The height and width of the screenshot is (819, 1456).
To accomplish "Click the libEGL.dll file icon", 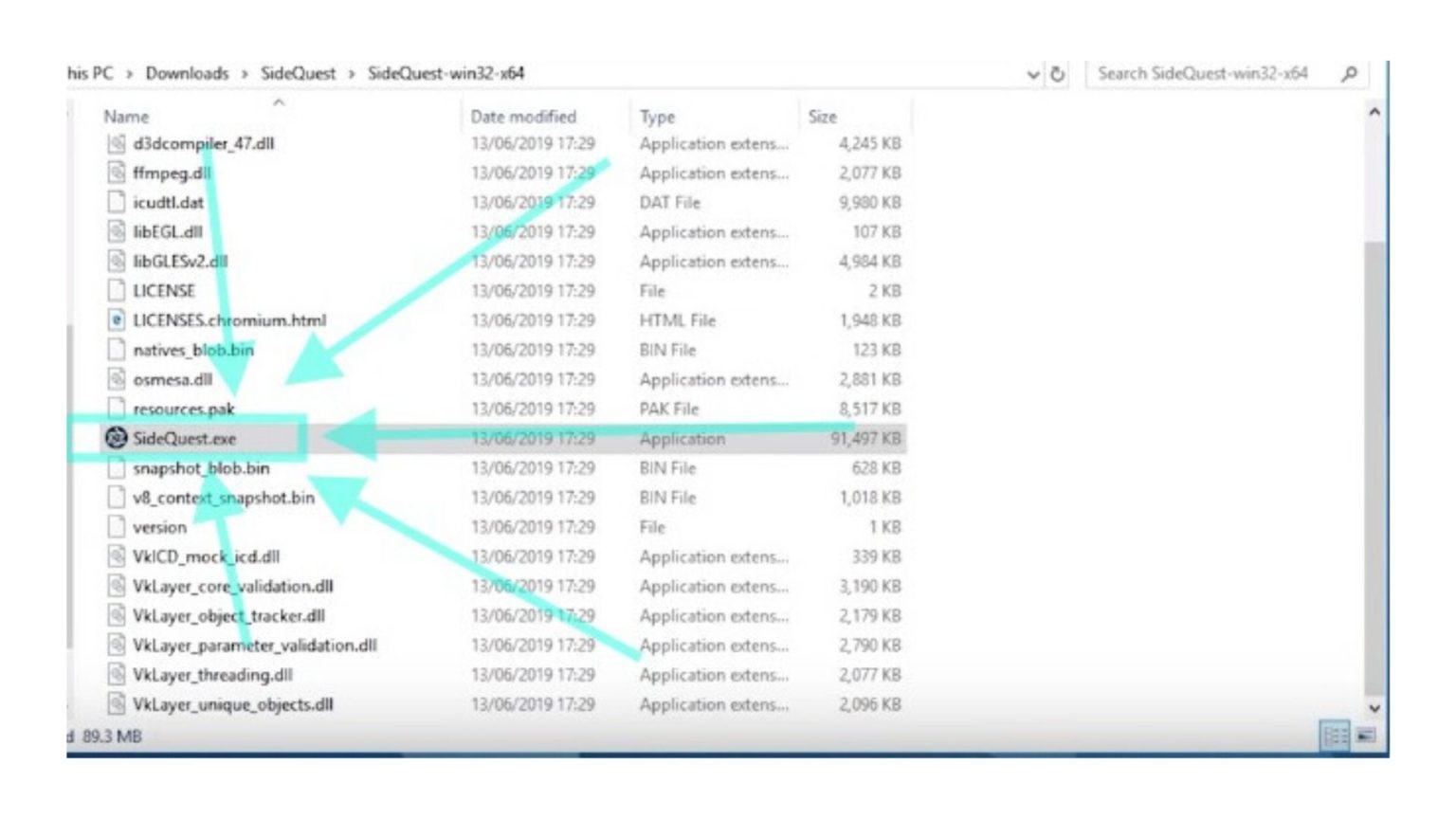I will pyautogui.click(x=116, y=232).
